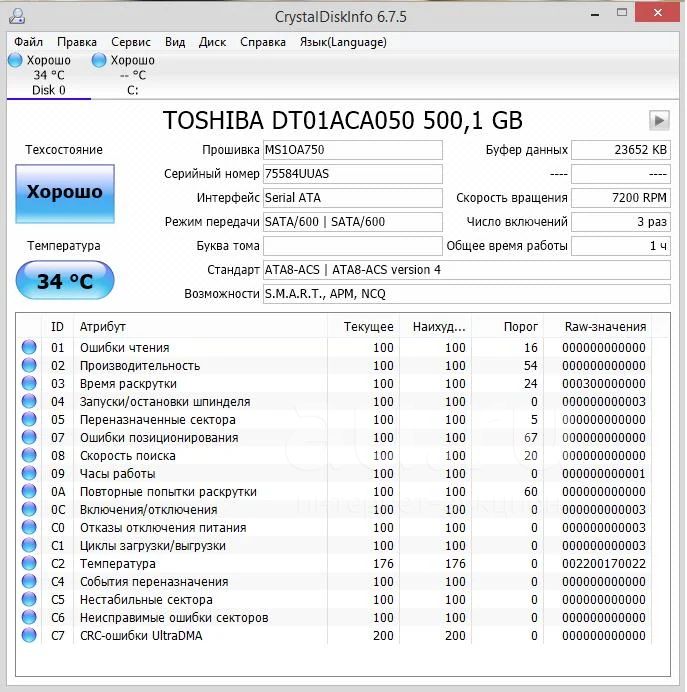This screenshot has height=692, width=687.
Task: Select attribute text Время раскрутки
Action: tap(128, 384)
